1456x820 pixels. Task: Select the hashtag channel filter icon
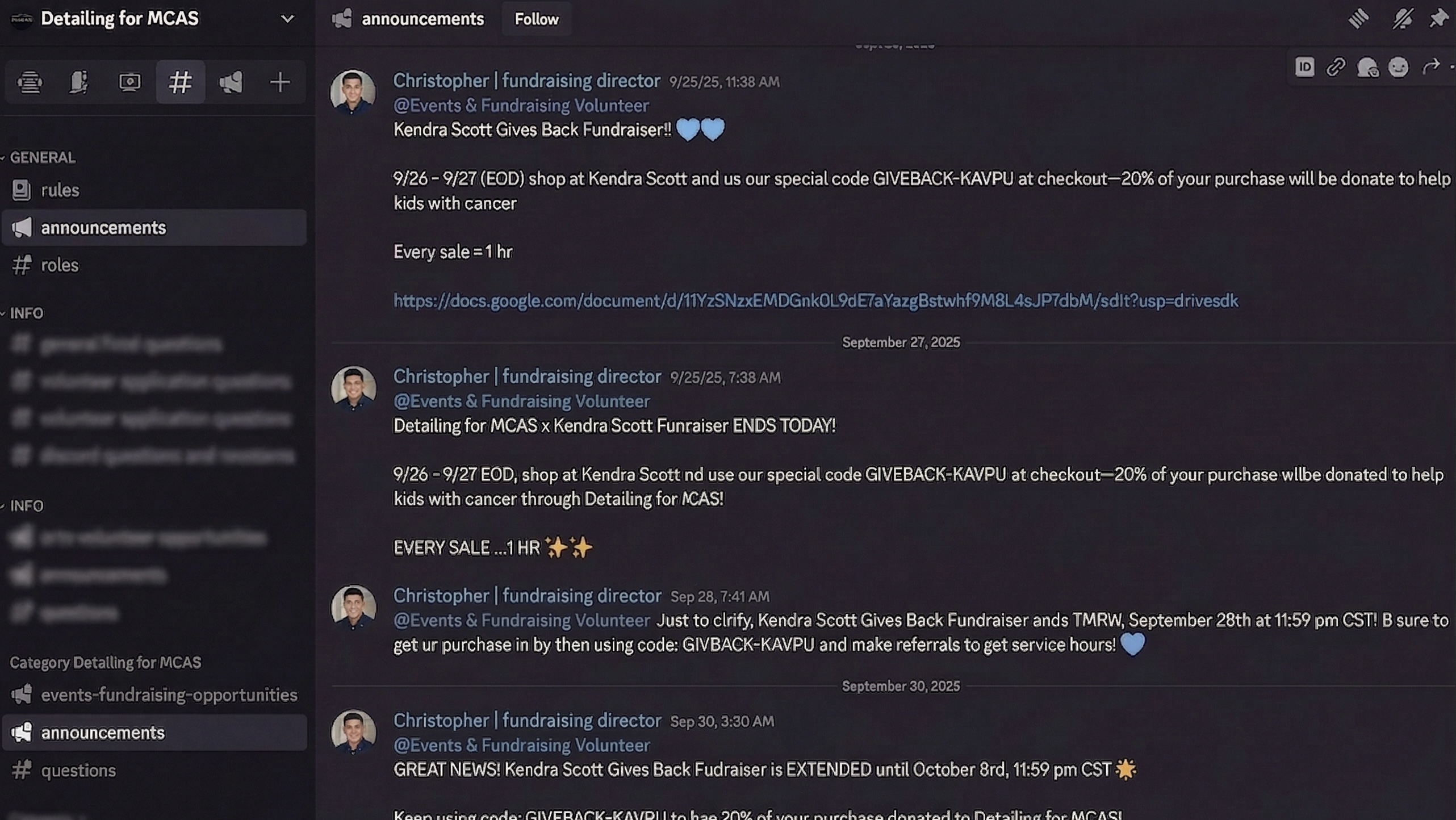(x=180, y=82)
